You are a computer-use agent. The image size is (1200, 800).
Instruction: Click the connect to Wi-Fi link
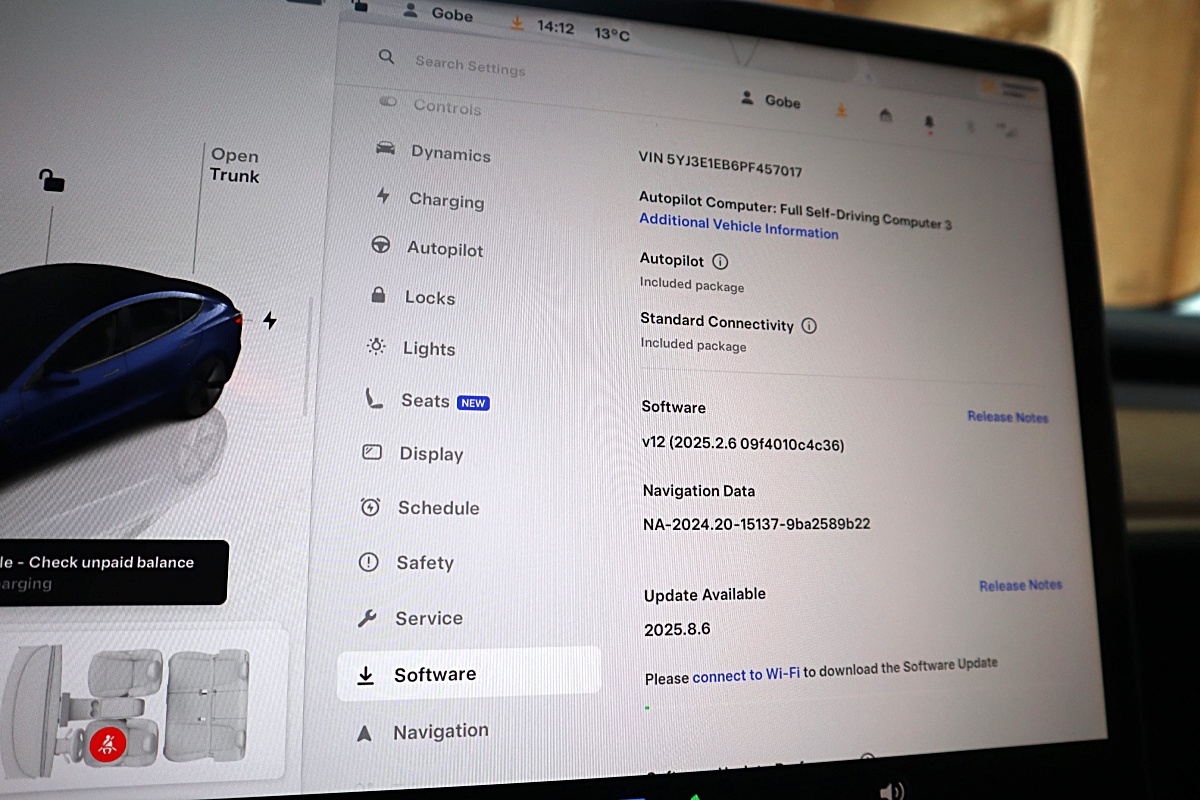[x=746, y=676]
